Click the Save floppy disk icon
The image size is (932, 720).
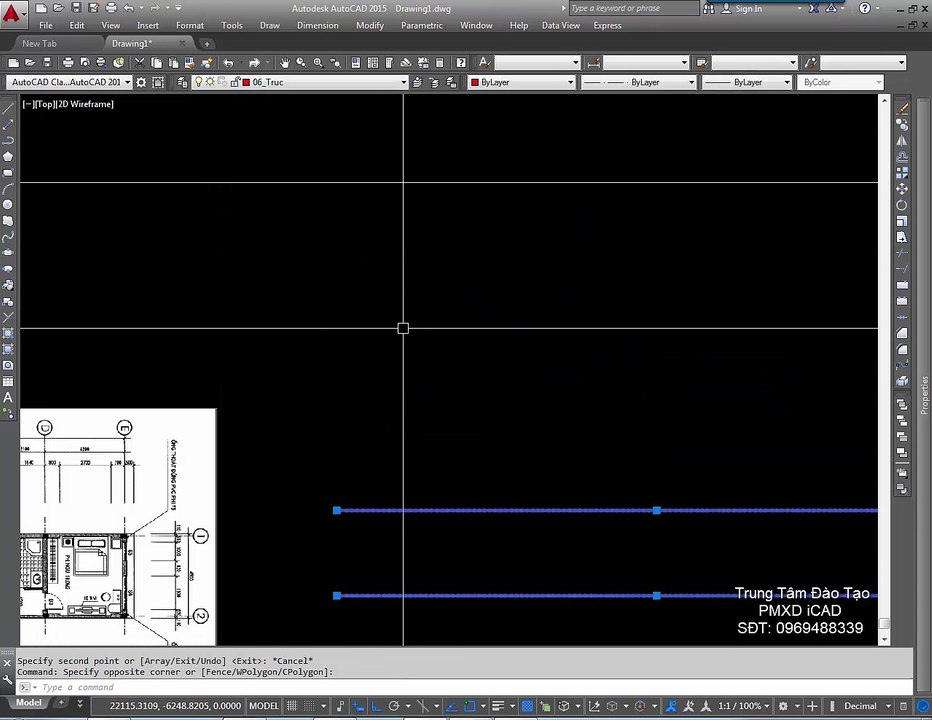48,62
